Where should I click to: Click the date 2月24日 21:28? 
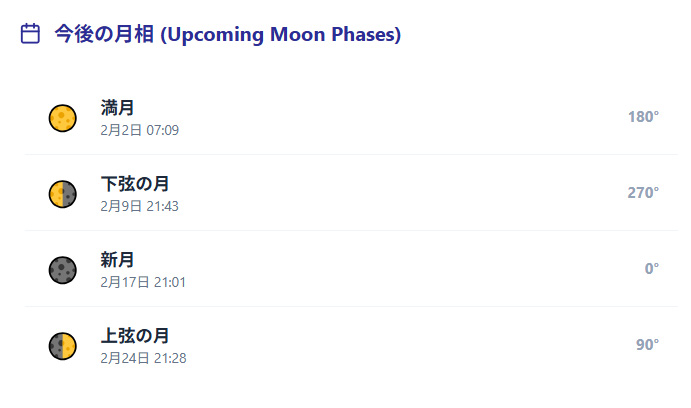coord(143,358)
